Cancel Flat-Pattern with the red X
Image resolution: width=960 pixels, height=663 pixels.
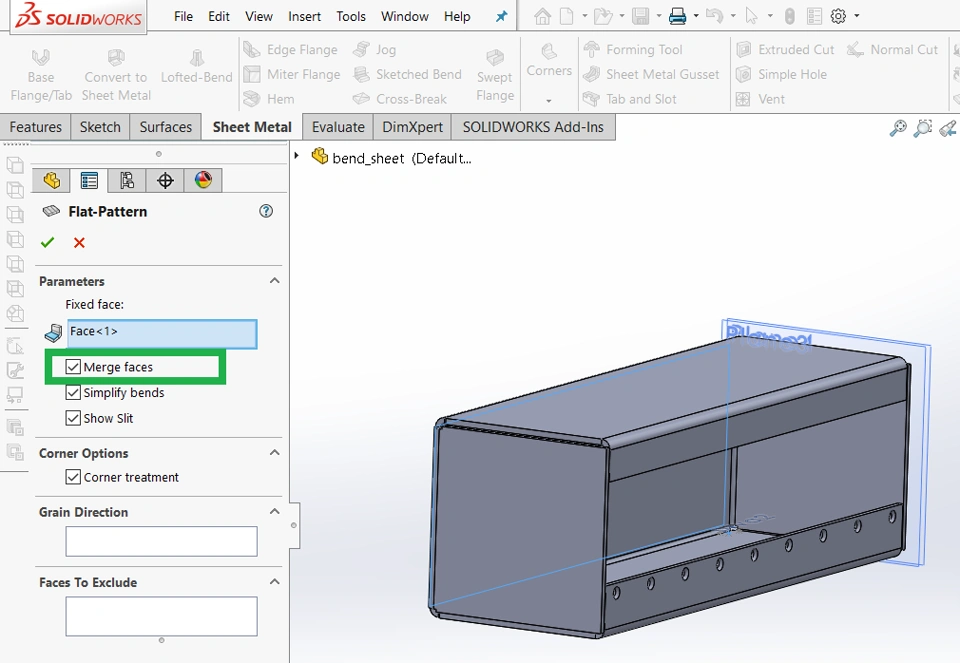(x=79, y=242)
